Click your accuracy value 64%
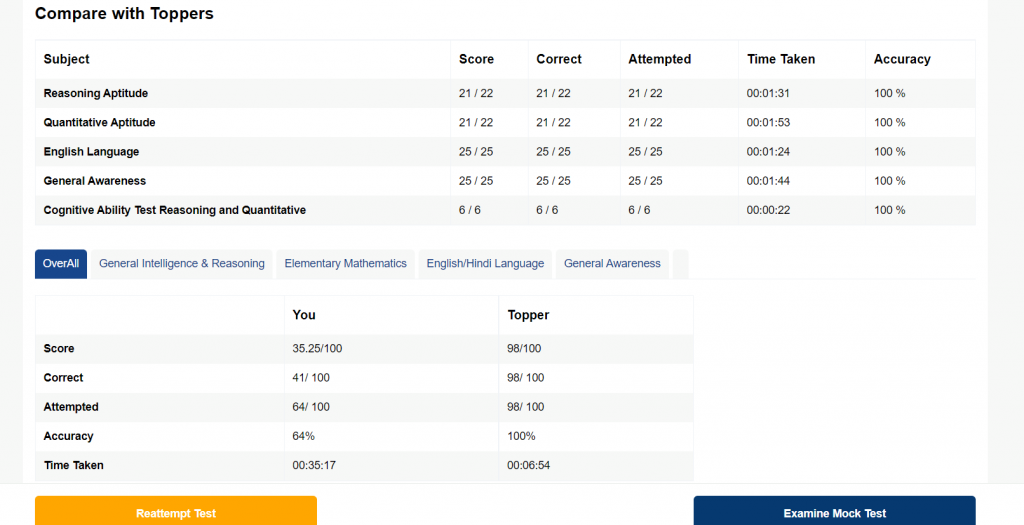The image size is (1024, 525). [x=304, y=436]
